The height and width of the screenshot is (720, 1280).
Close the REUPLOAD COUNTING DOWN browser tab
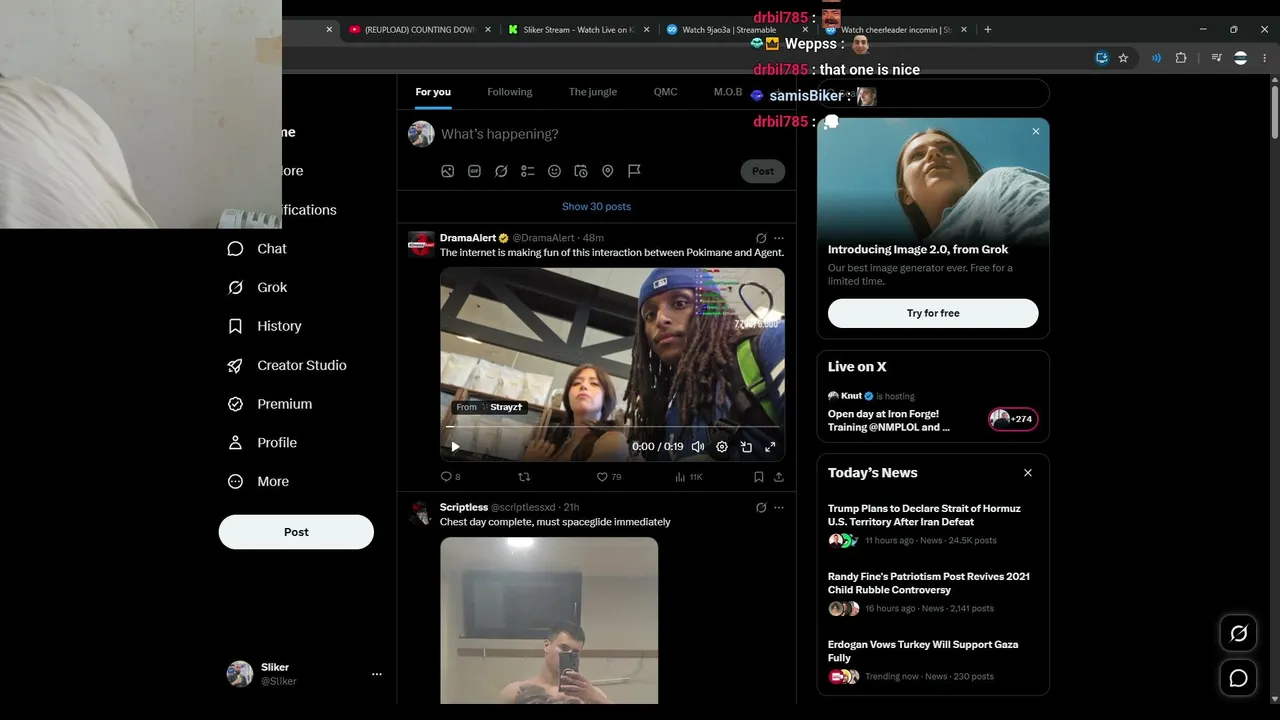coord(488,30)
